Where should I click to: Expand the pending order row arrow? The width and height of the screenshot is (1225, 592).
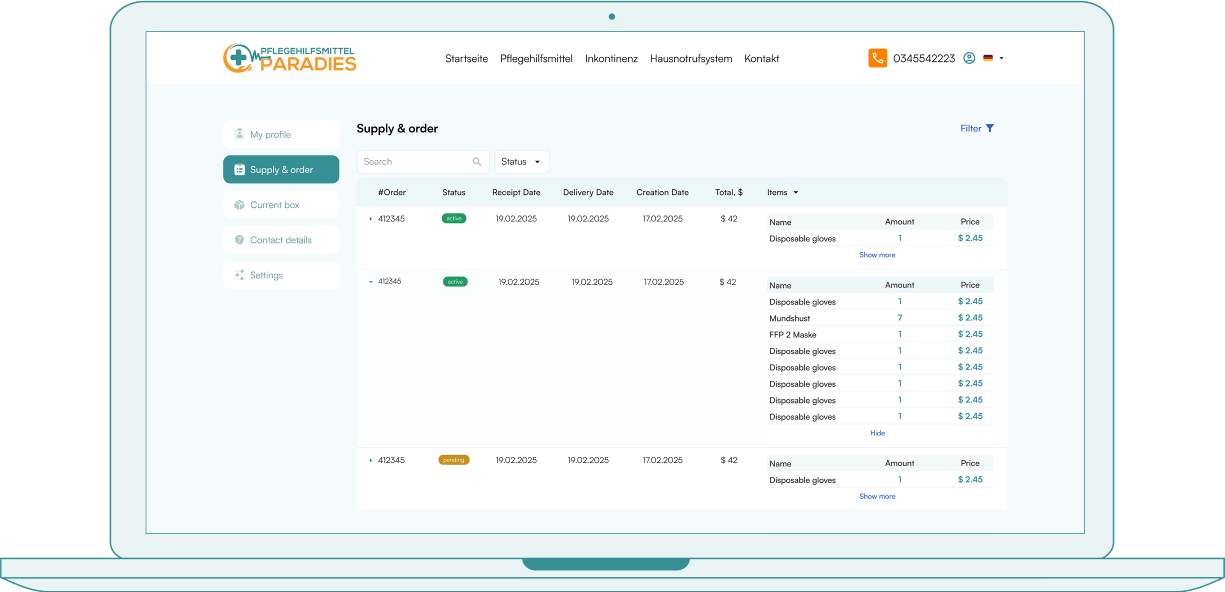(x=370, y=460)
